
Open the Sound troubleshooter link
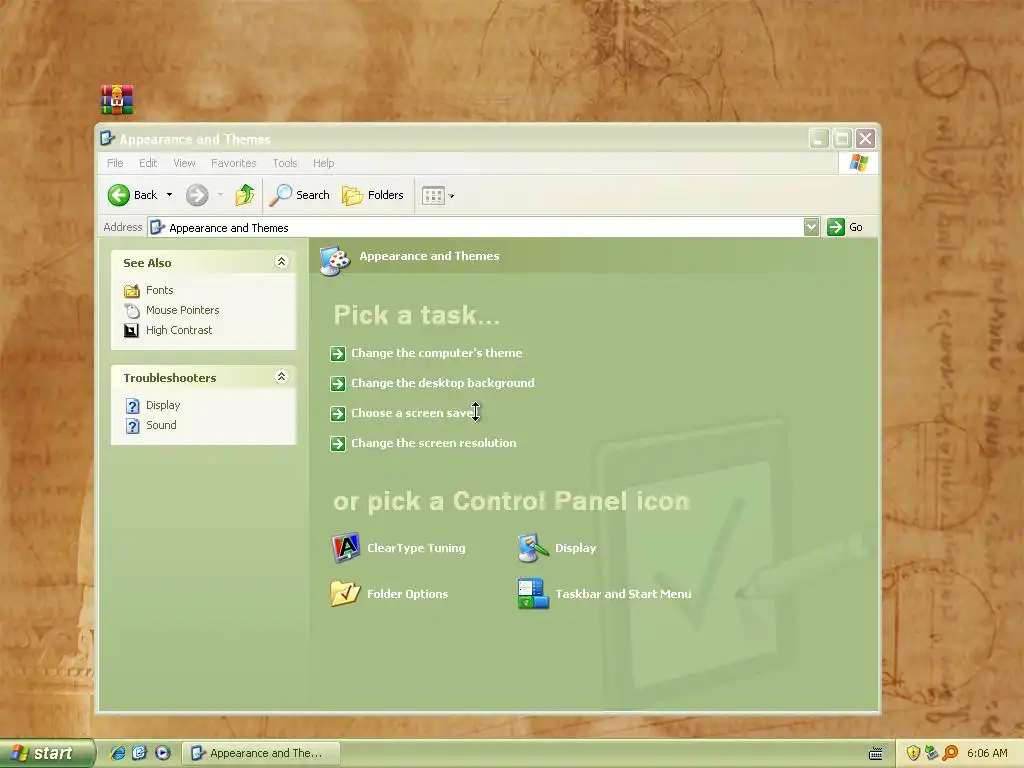click(161, 425)
